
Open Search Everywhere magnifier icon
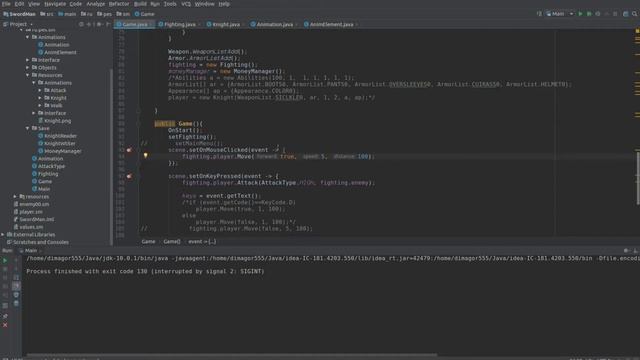pos(634,14)
